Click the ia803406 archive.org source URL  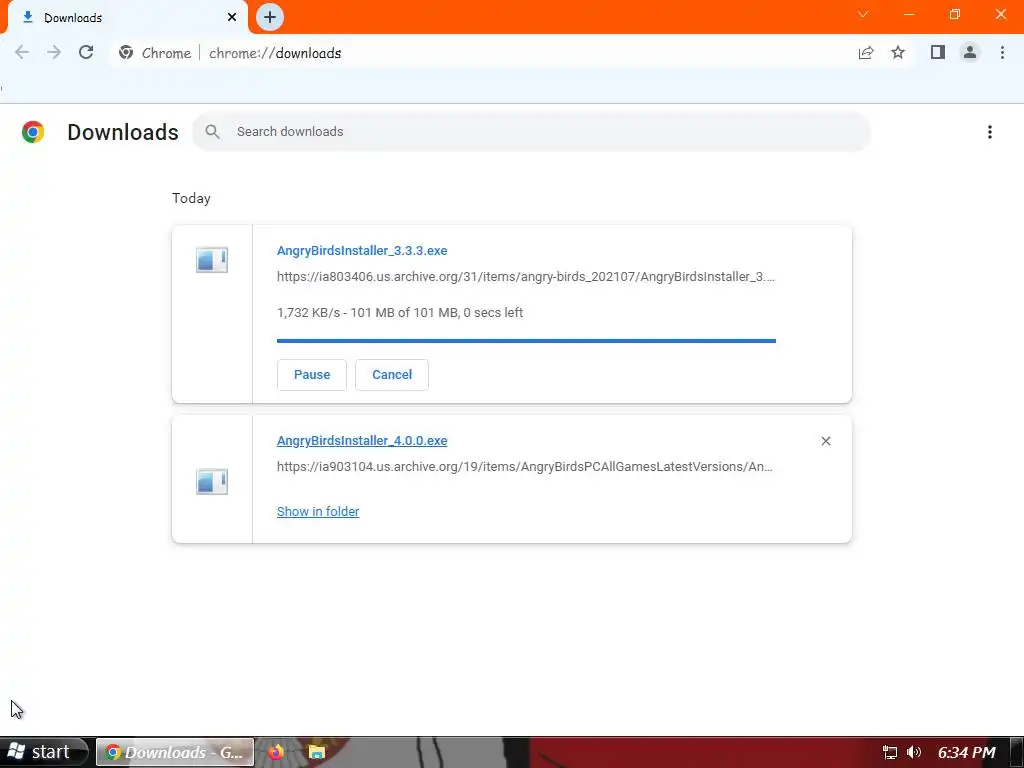pos(526,277)
